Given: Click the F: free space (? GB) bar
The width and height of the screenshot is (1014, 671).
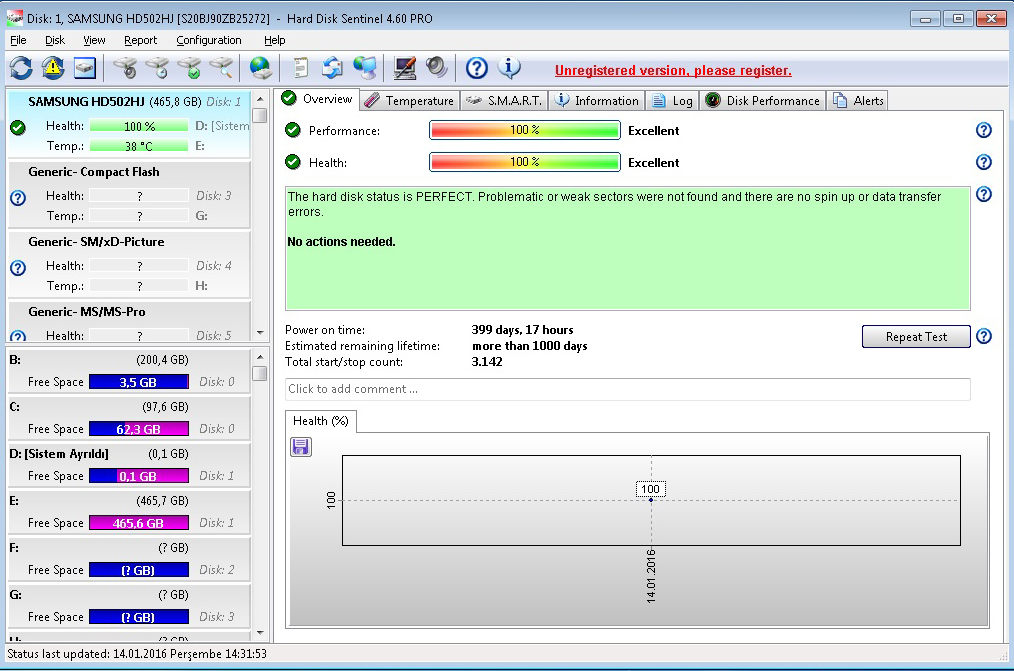Looking at the screenshot, I should 138,570.
